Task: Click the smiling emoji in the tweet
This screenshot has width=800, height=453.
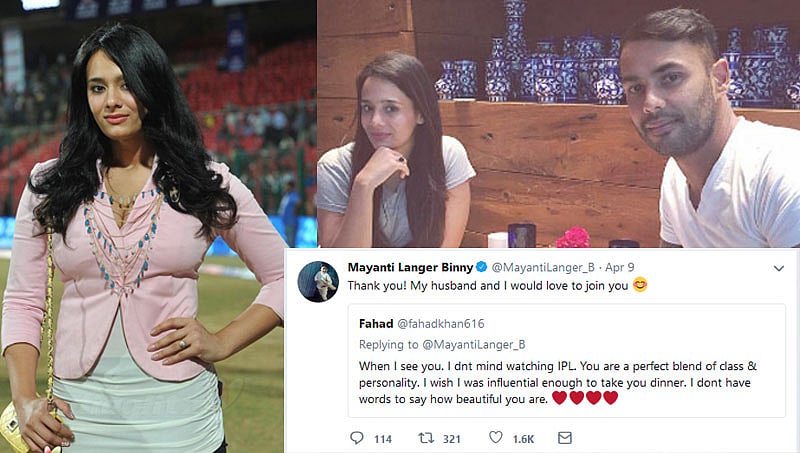Action: tap(640, 285)
